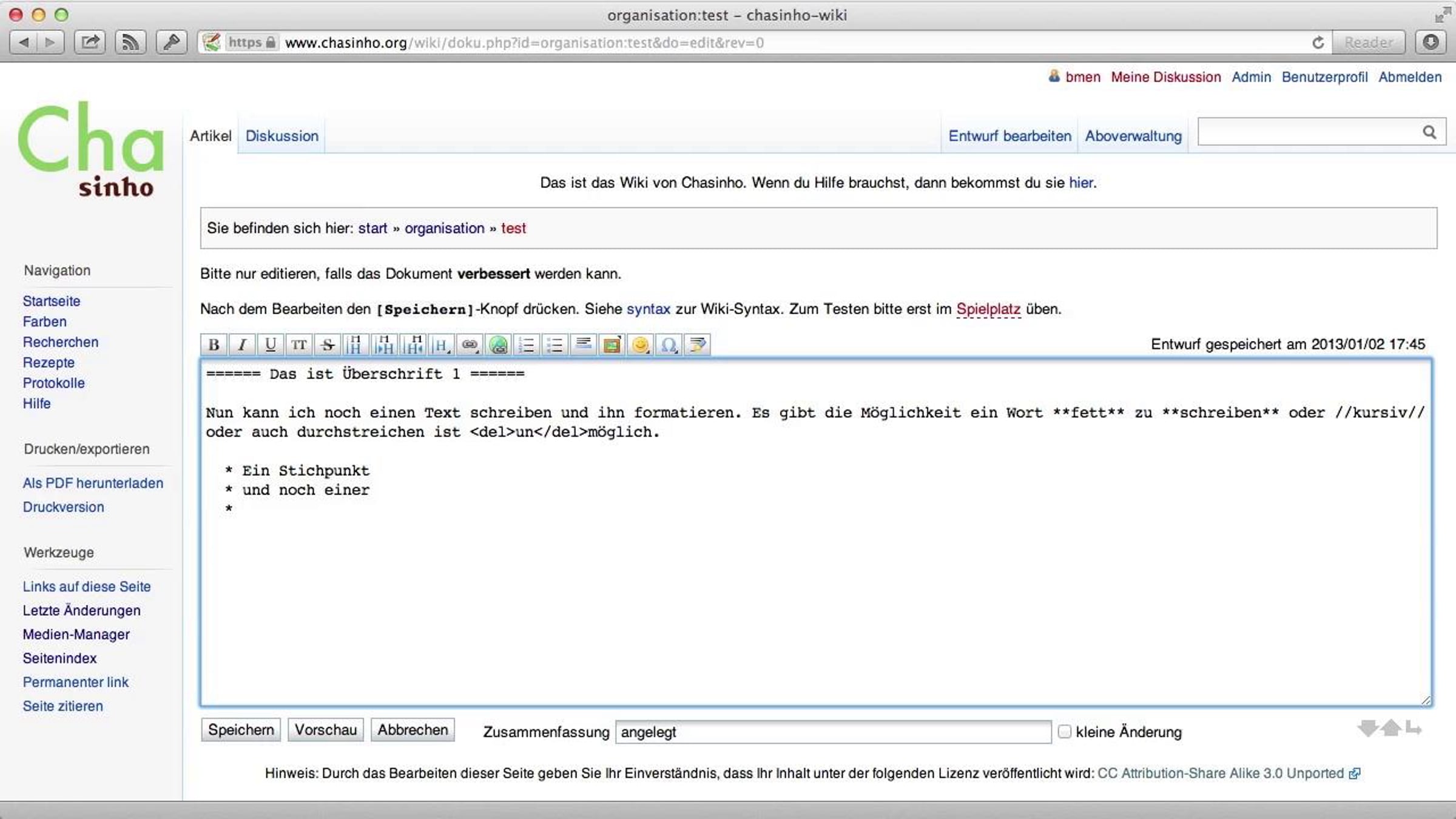Insert monospaced code text (TT) icon
The image size is (1456, 819).
coord(298,345)
